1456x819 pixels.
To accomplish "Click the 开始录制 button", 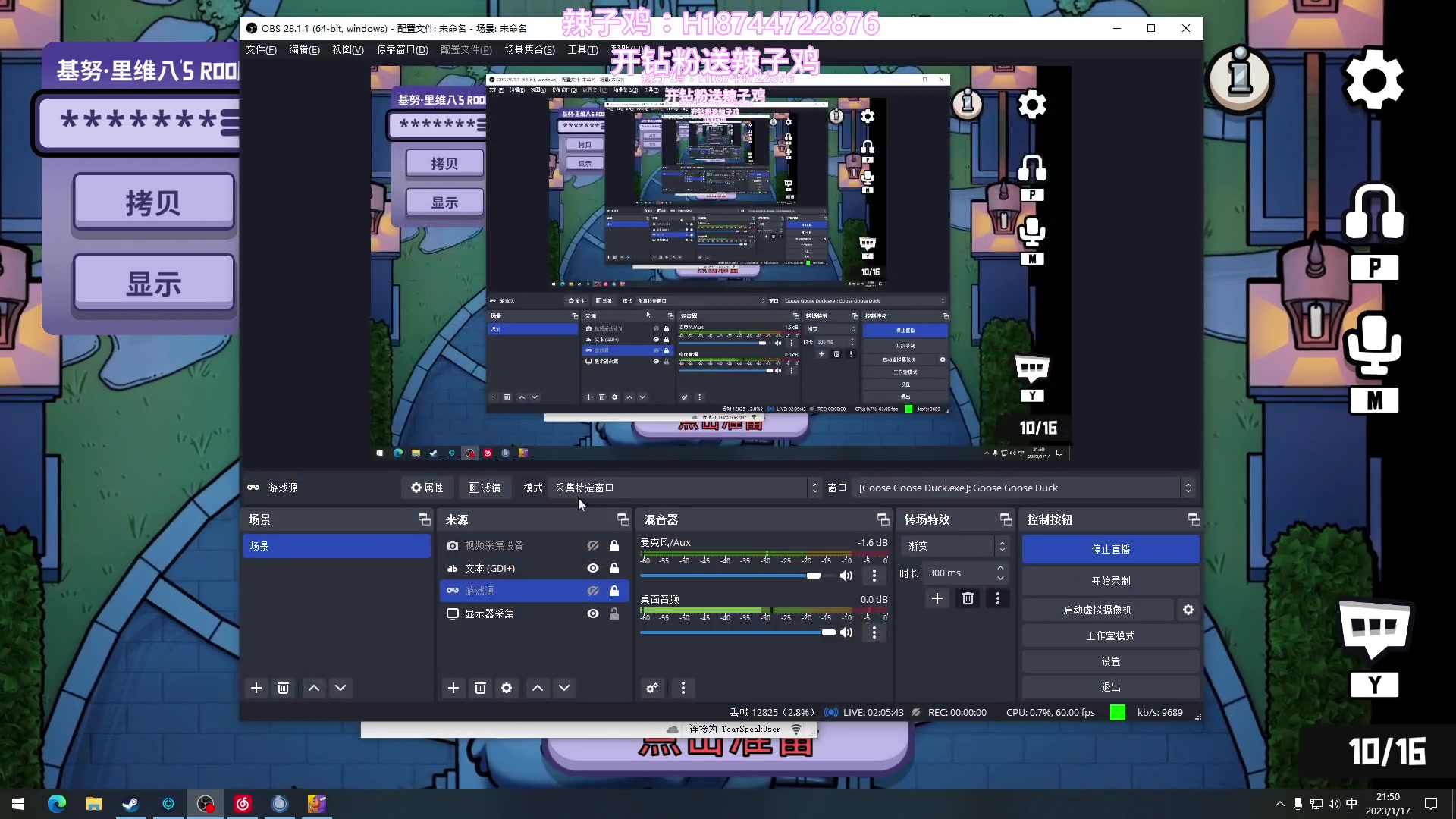I will tap(1111, 581).
